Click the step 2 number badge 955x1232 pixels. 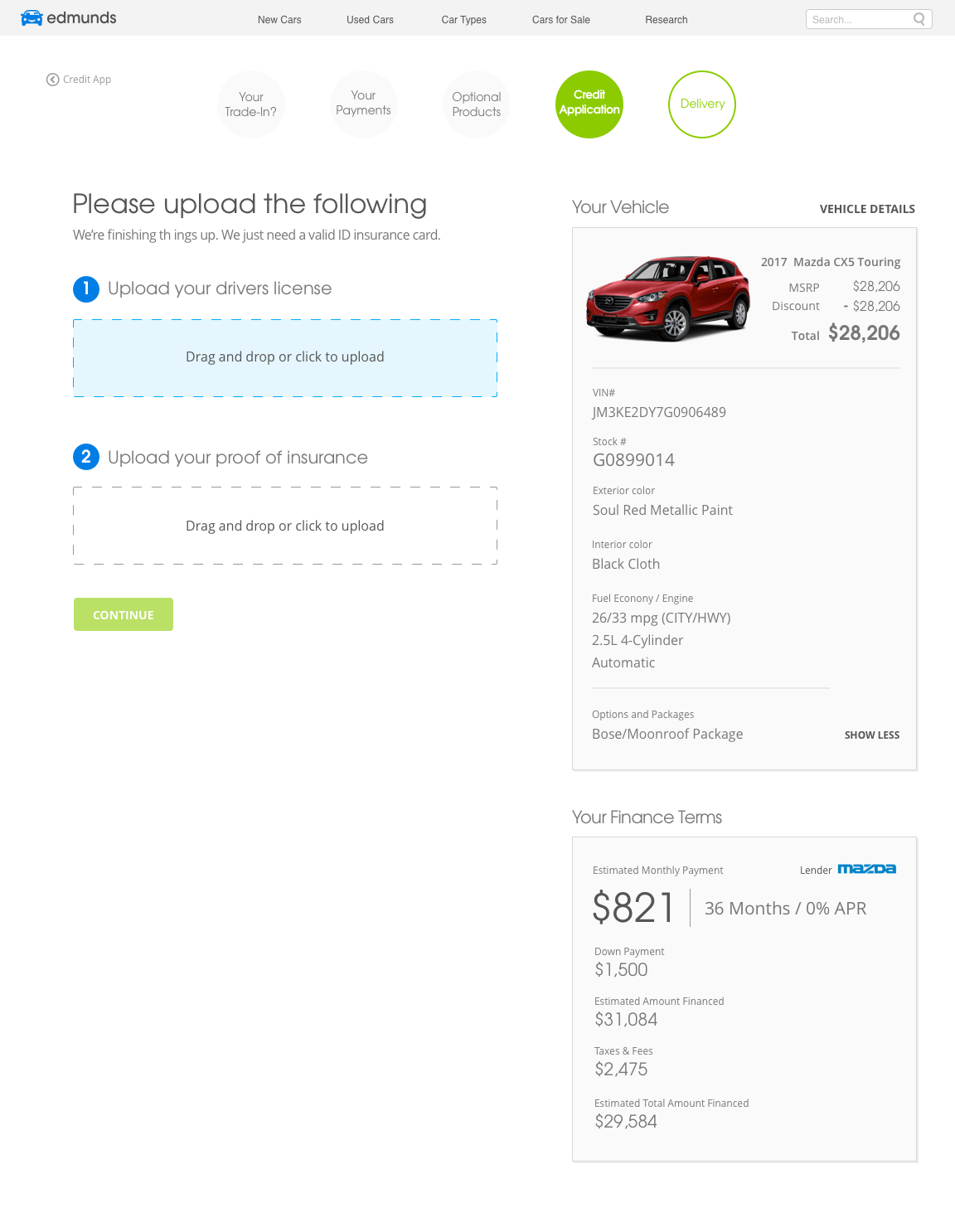[x=86, y=457]
